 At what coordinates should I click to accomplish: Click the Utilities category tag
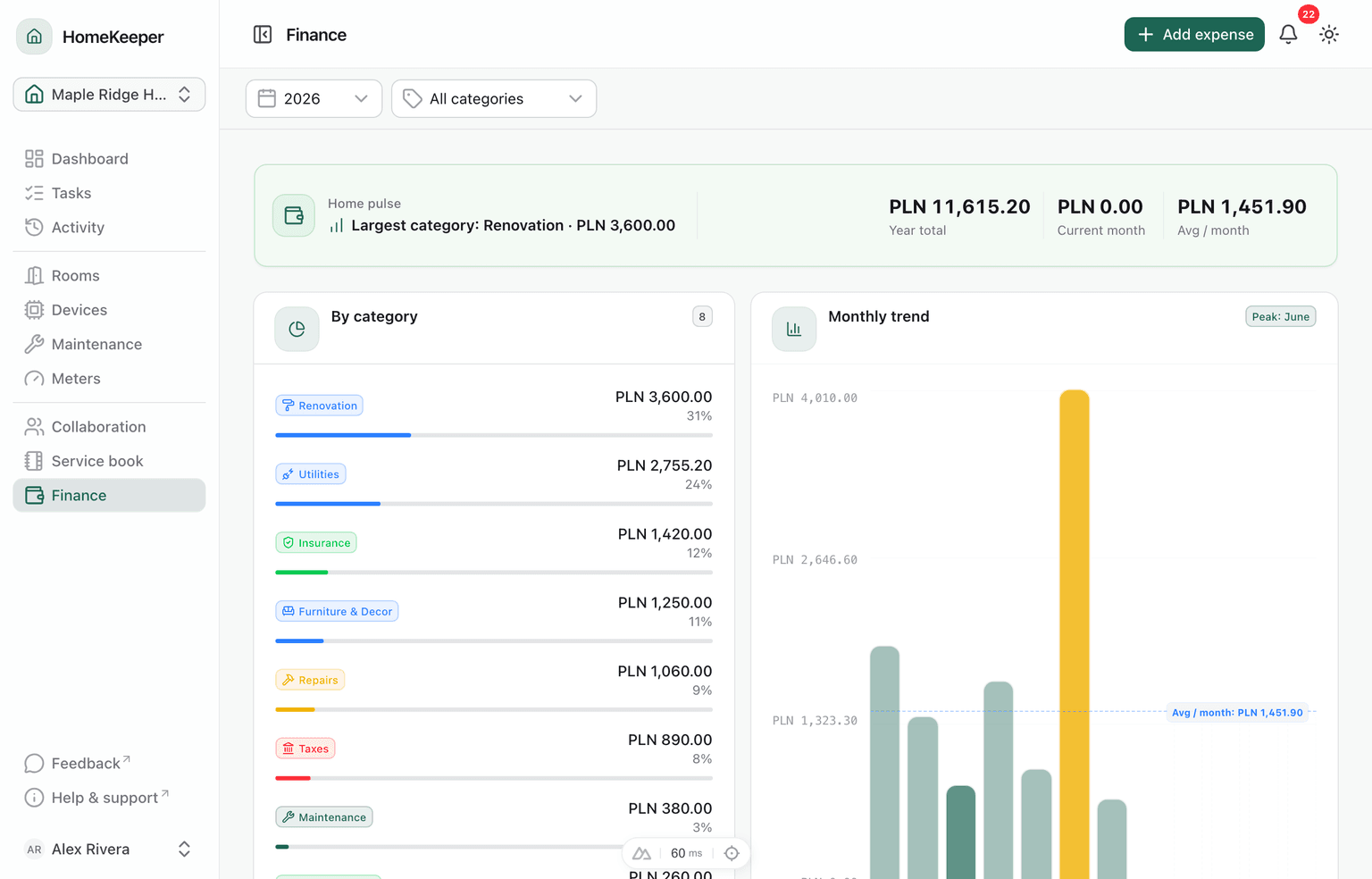310,474
